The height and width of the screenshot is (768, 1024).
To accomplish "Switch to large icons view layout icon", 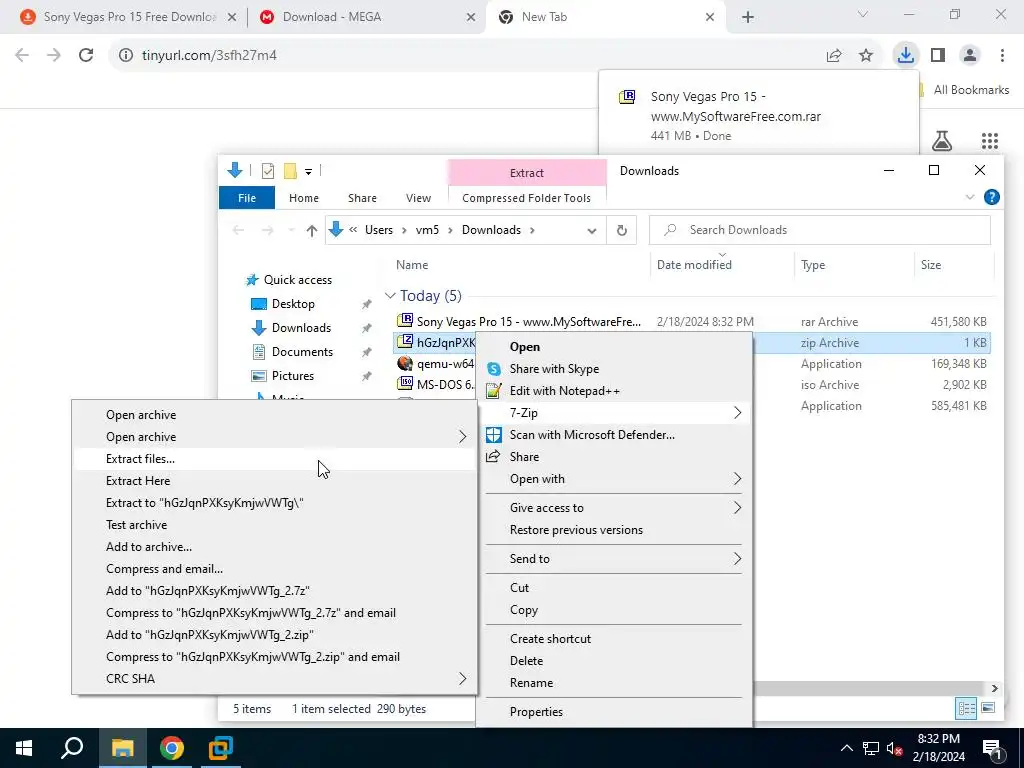I will tap(988, 708).
